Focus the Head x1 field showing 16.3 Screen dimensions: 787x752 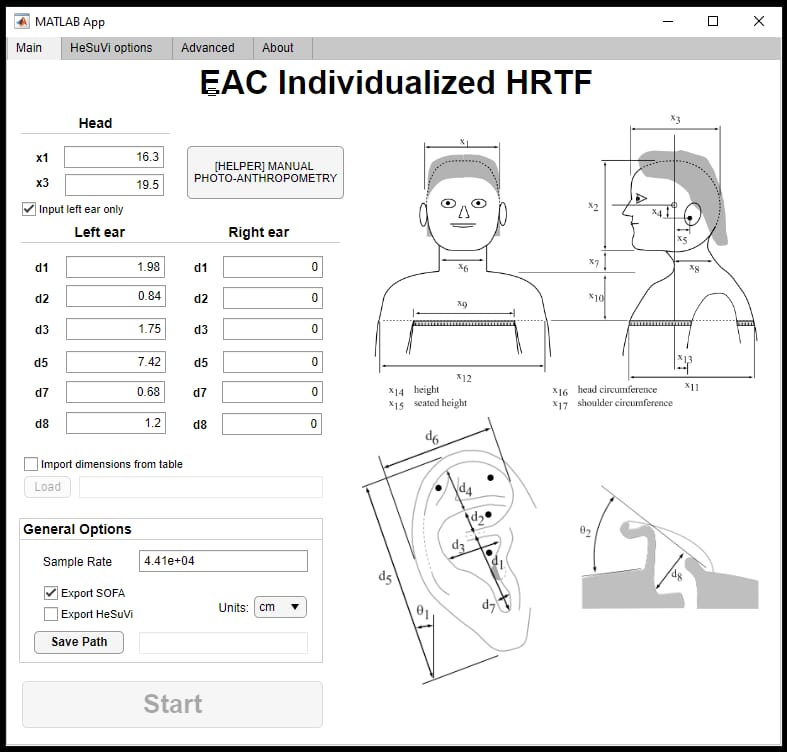(114, 157)
